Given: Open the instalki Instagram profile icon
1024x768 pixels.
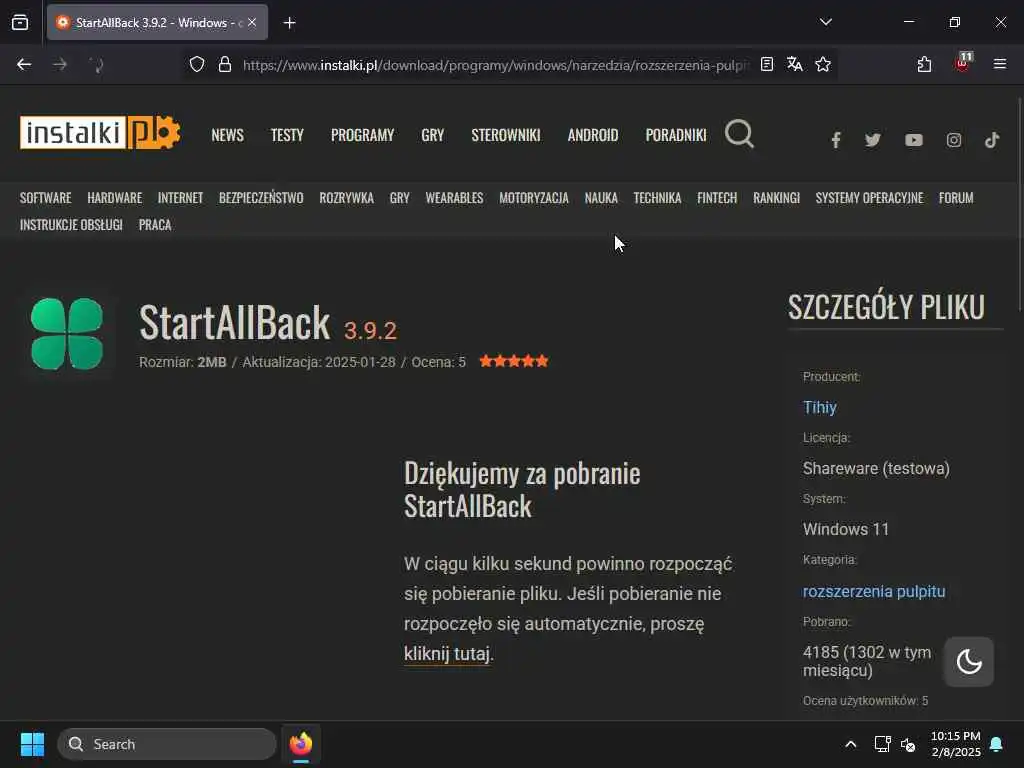Looking at the screenshot, I should [953, 140].
